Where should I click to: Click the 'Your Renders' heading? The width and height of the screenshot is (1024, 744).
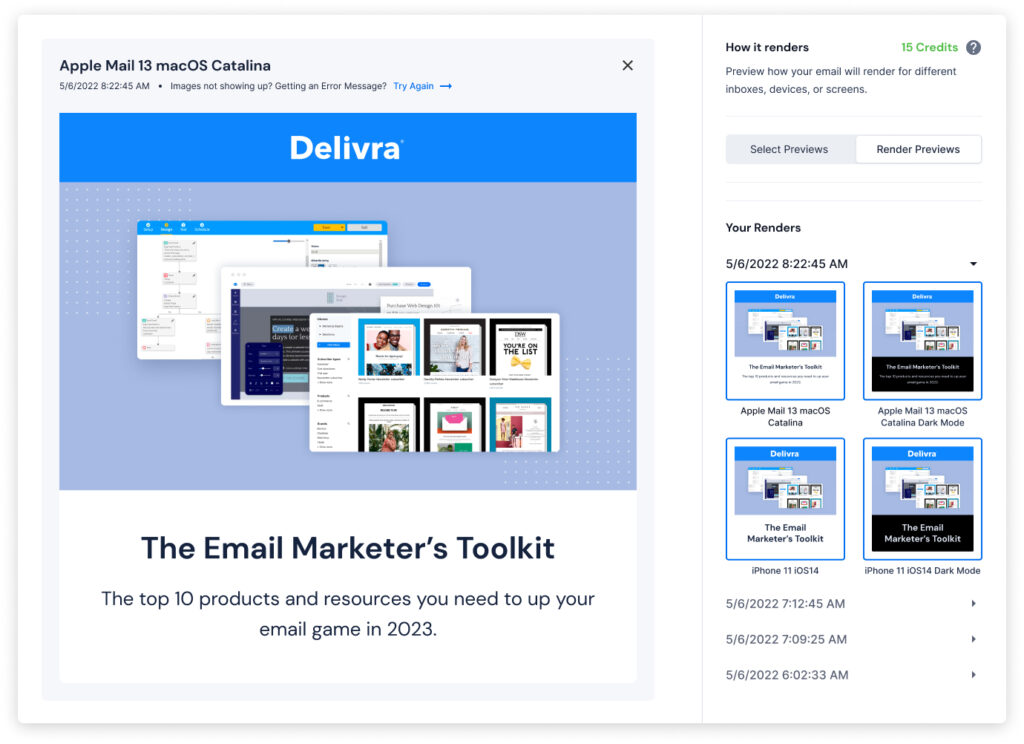[x=763, y=228]
